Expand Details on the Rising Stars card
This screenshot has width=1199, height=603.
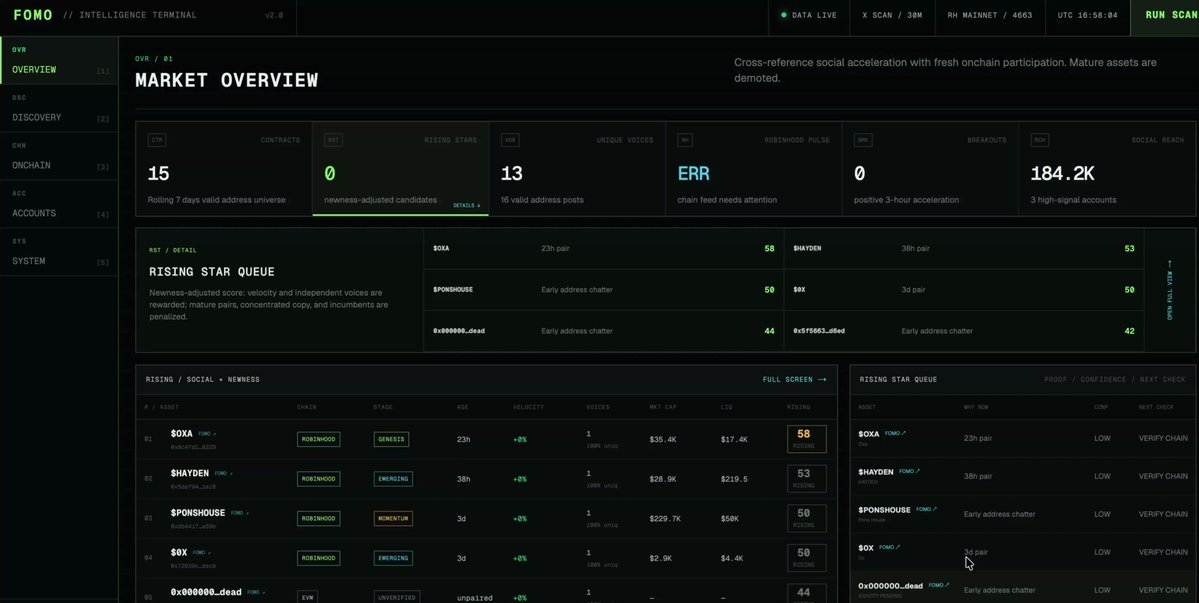(466, 206)
